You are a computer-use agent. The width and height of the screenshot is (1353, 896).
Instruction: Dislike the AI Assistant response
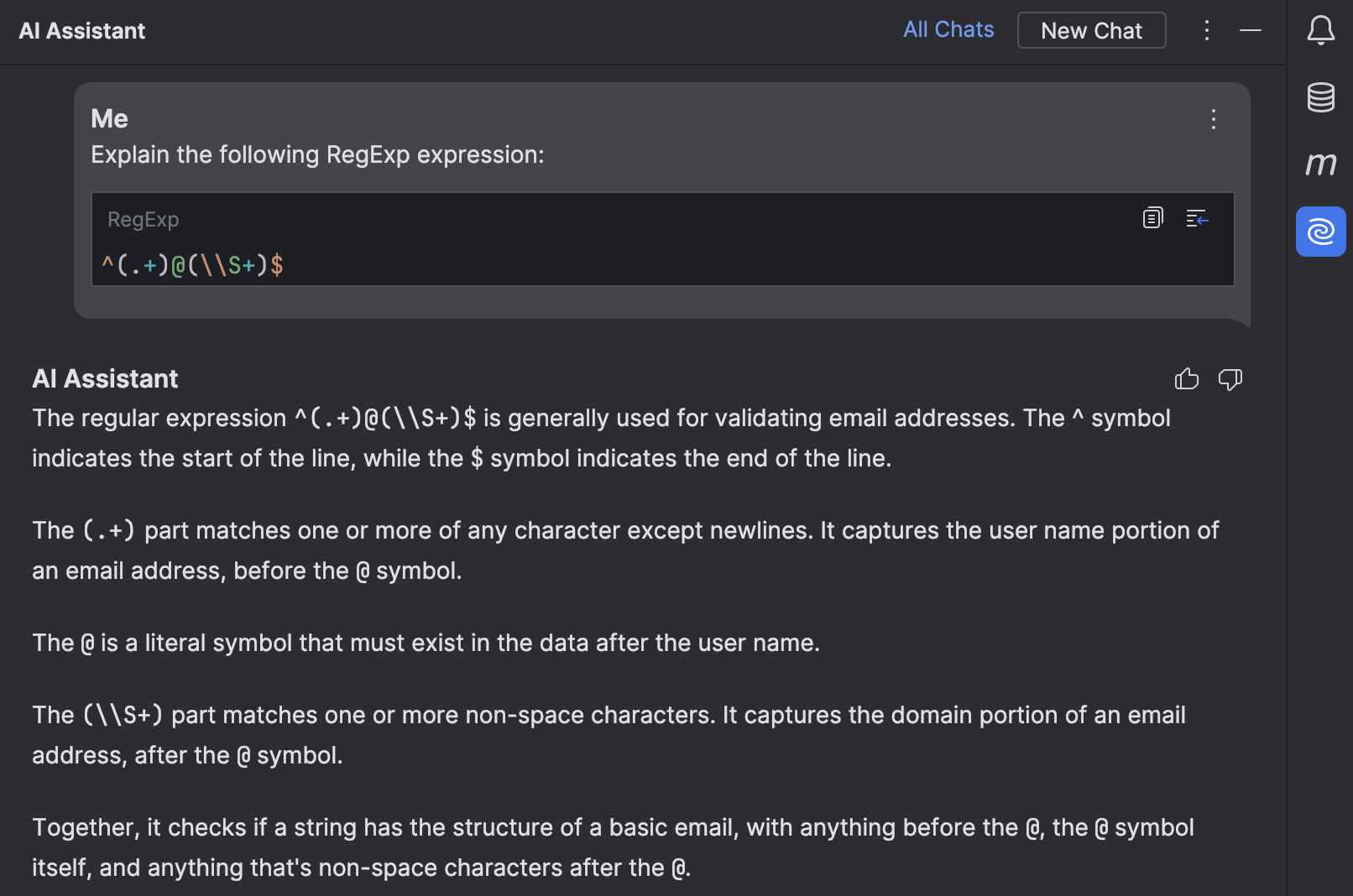(1230, 379)
